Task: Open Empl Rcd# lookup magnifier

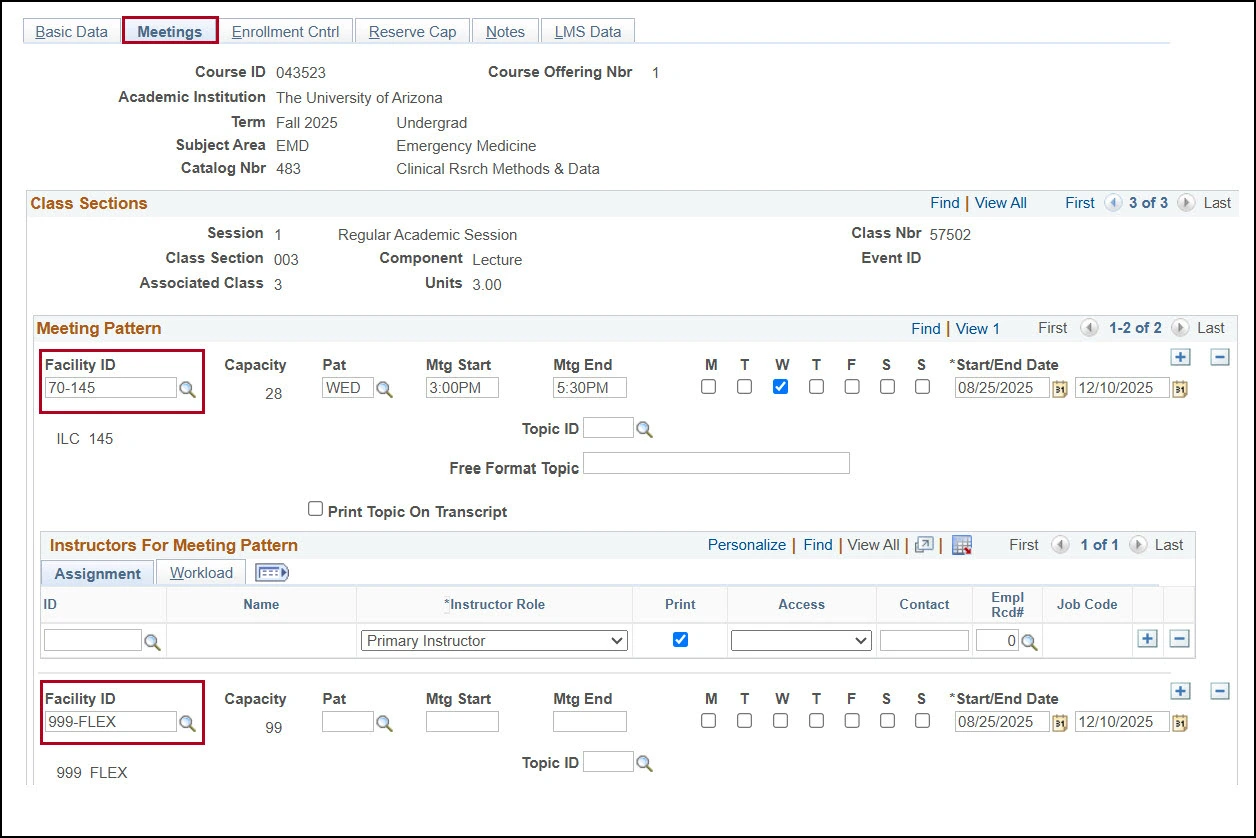Action: (x=1029, y=642)
